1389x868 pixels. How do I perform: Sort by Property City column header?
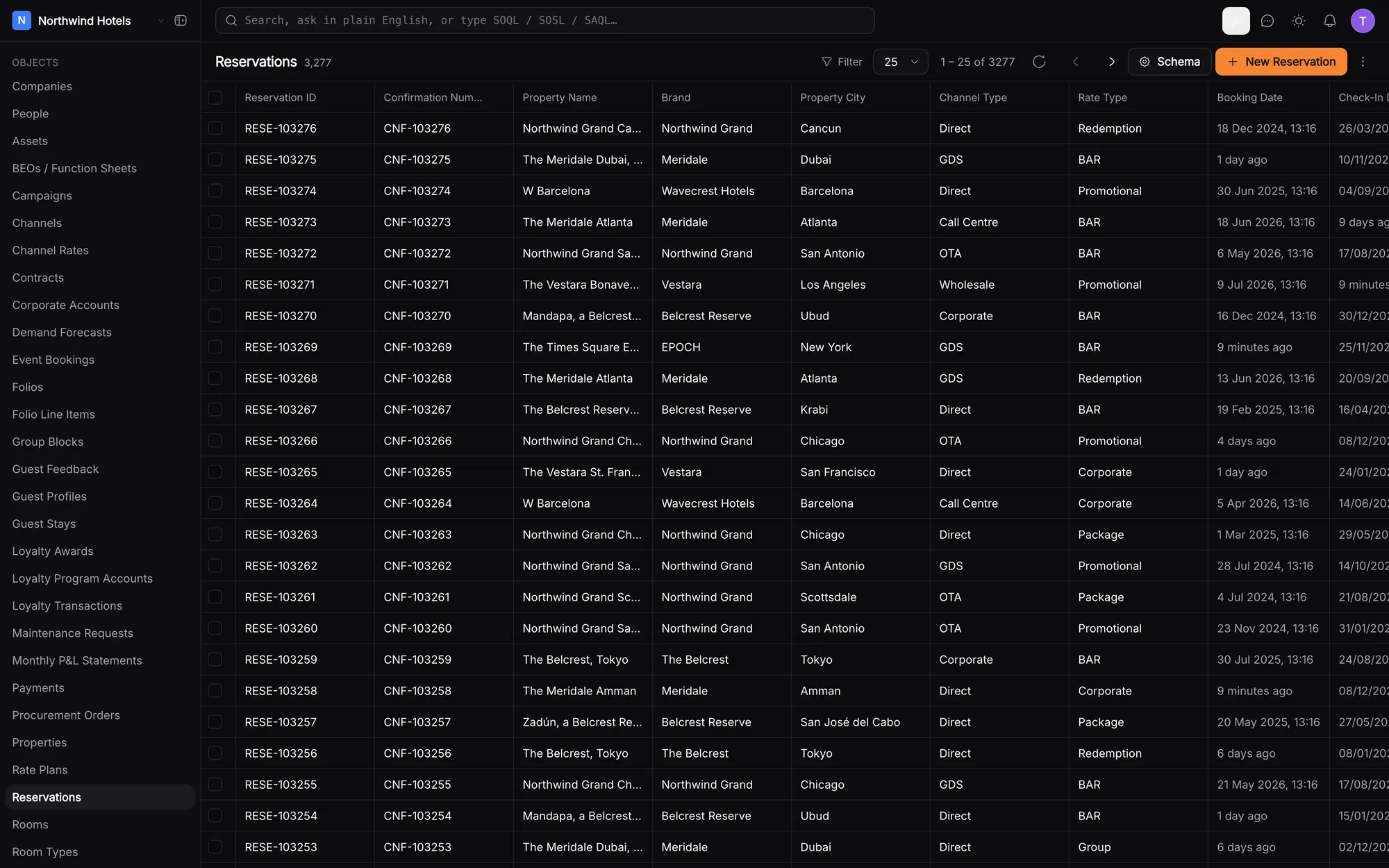coord(832,97)
